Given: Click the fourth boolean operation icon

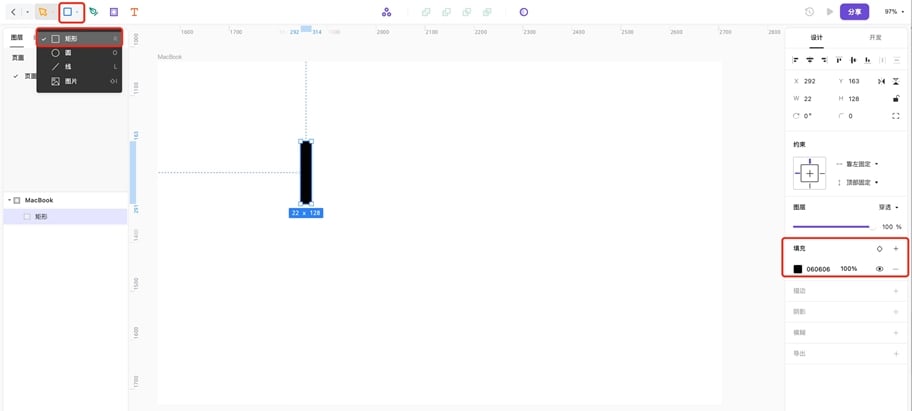Looking at the screenshot, I should [487, 12].
